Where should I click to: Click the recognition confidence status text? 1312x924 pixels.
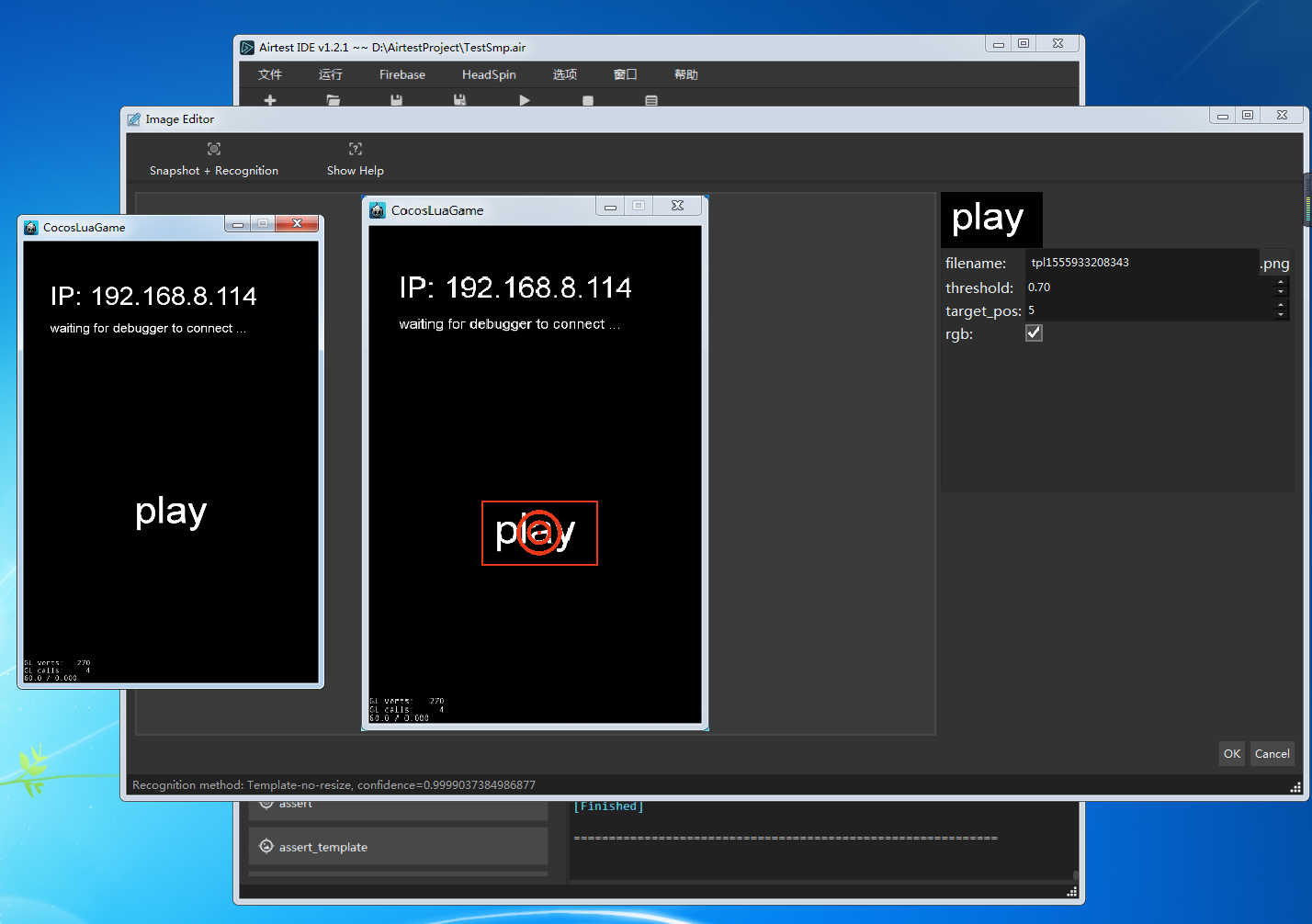(x=334, y=785)
